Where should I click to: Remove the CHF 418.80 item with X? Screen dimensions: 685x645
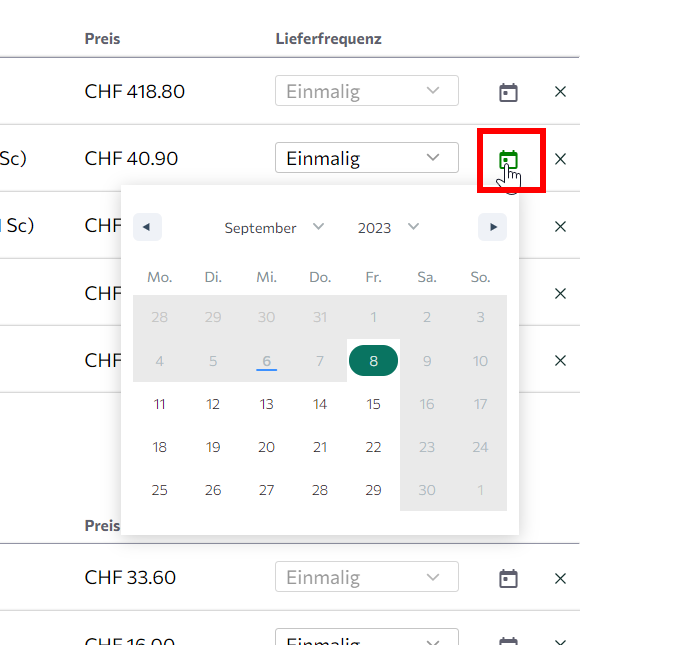click(560, 92)
